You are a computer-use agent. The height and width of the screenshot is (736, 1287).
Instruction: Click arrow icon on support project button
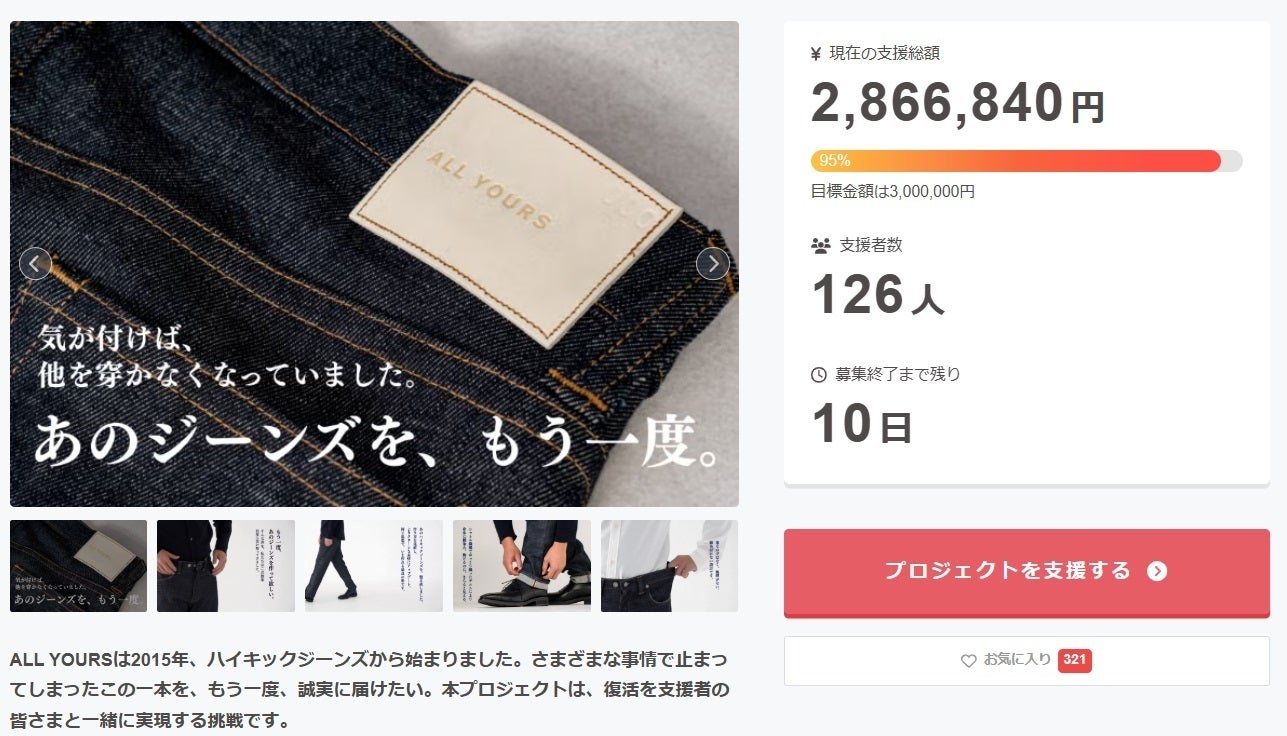point(1157,571)
